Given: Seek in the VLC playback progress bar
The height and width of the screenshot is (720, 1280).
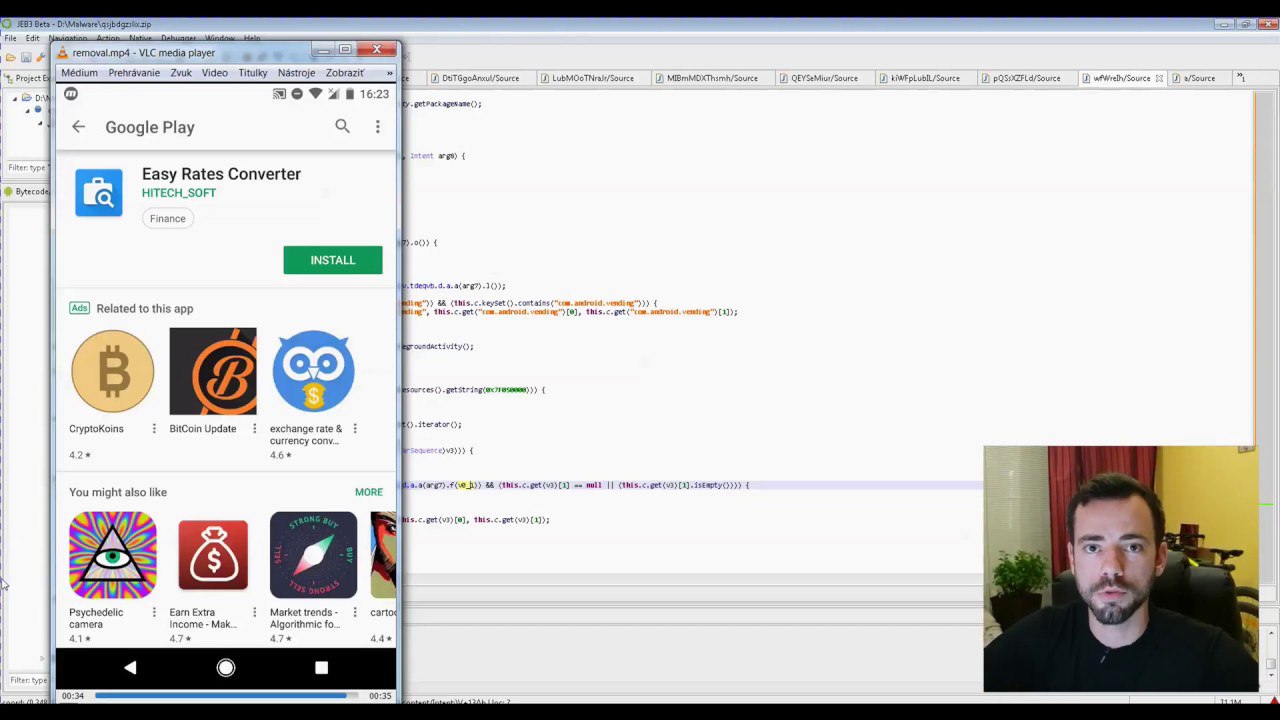Looking at the screenshot, I should point(226,695).
